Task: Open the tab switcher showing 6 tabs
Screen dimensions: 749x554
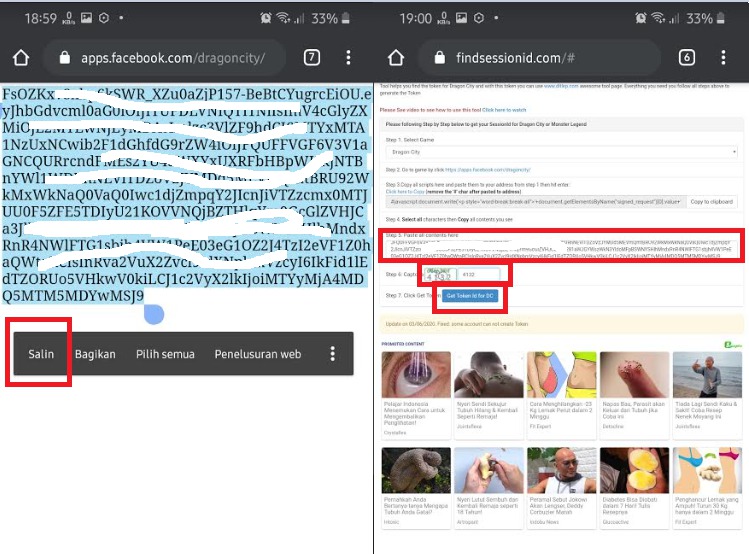Action: [x=686, y=58]
